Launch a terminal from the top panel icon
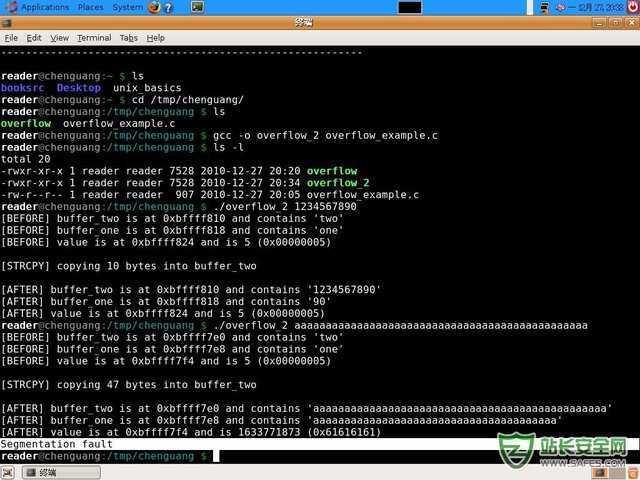Screen dimensions: 640x480 (197, 7)
